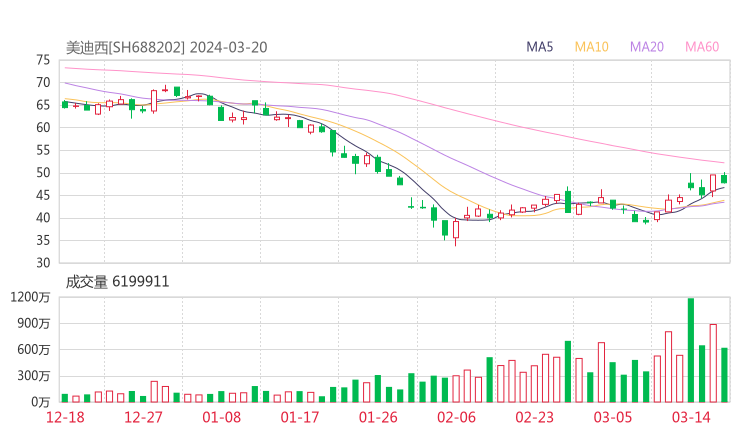Click the 03-05 date axis label

[x=613, y=417]
